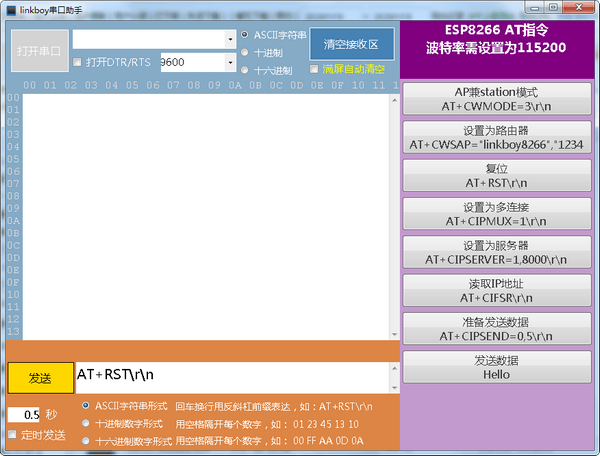Click the 读取IP地址 AT+CIFSR button

497,290
